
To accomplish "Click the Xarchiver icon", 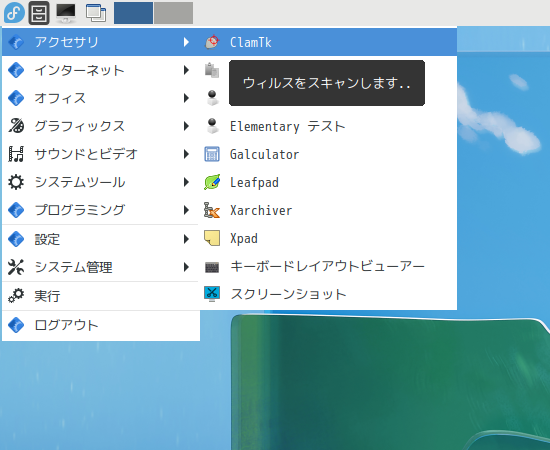I will [x=212, y=210].
